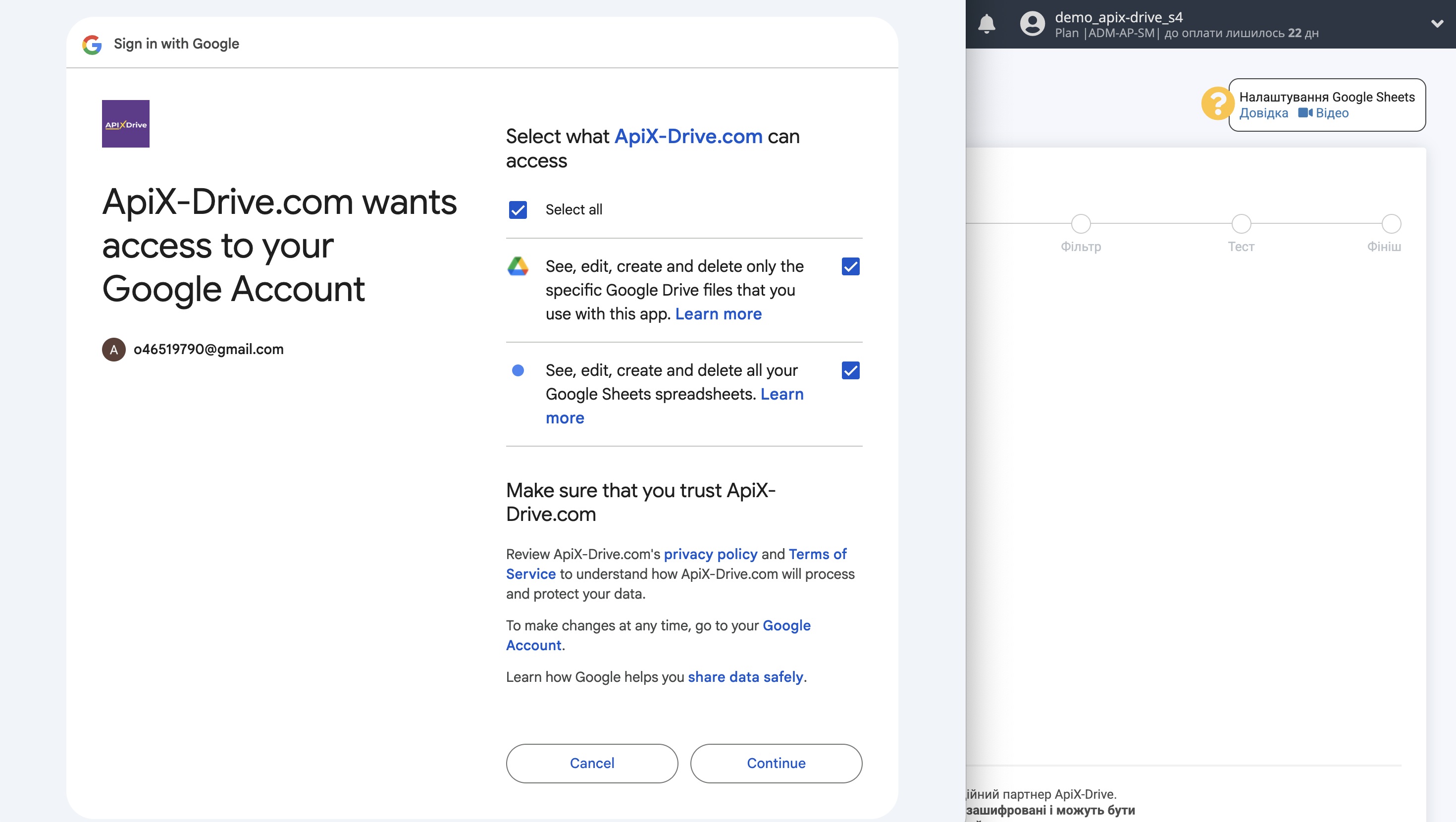Image resolution: width=1456 pixels, height=822 pixels.
Task: Click the blue dot icon beside Sheets permission
Action: point(518,370)
